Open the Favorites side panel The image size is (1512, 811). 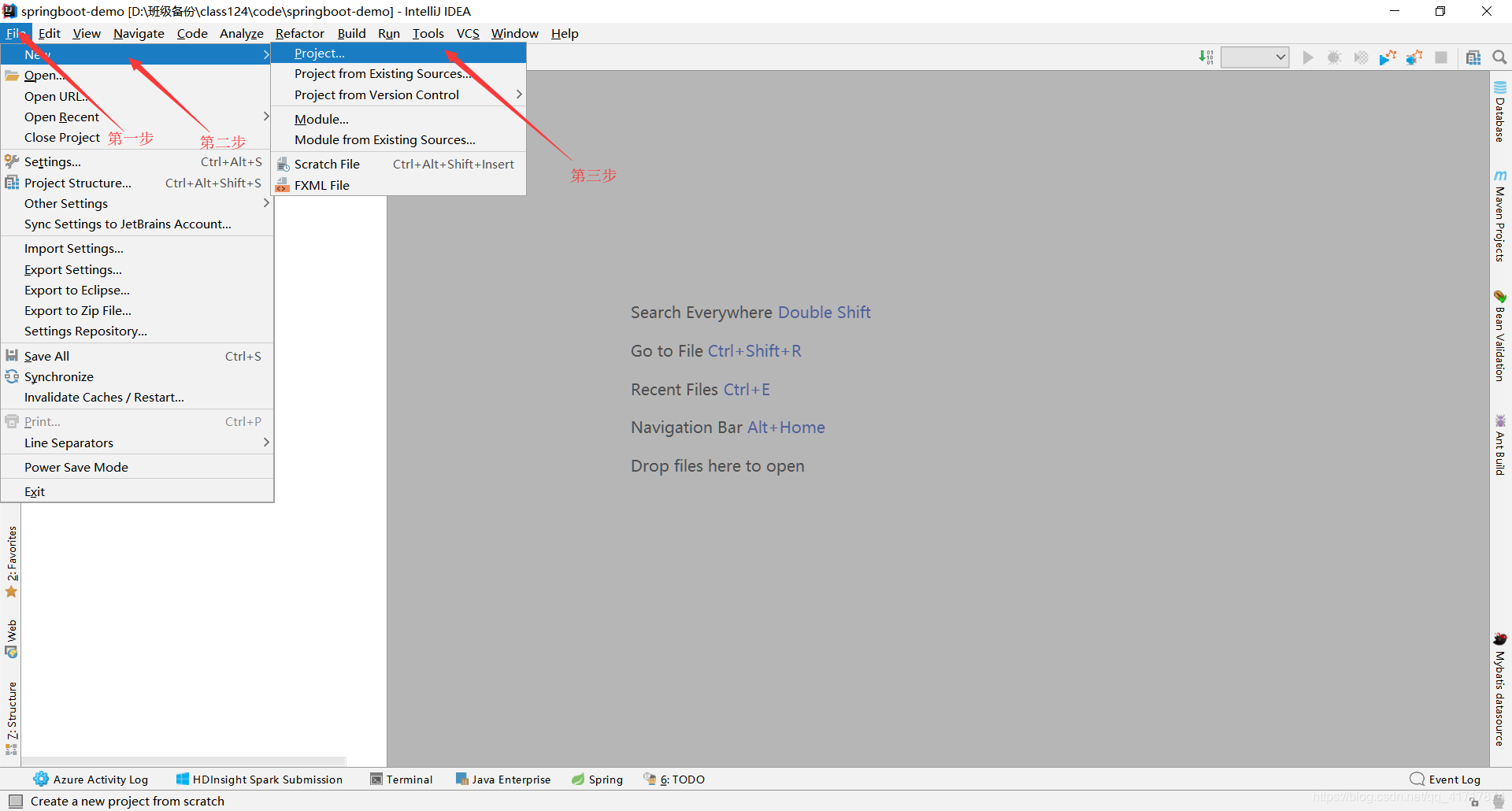click(x=11, y=562)
